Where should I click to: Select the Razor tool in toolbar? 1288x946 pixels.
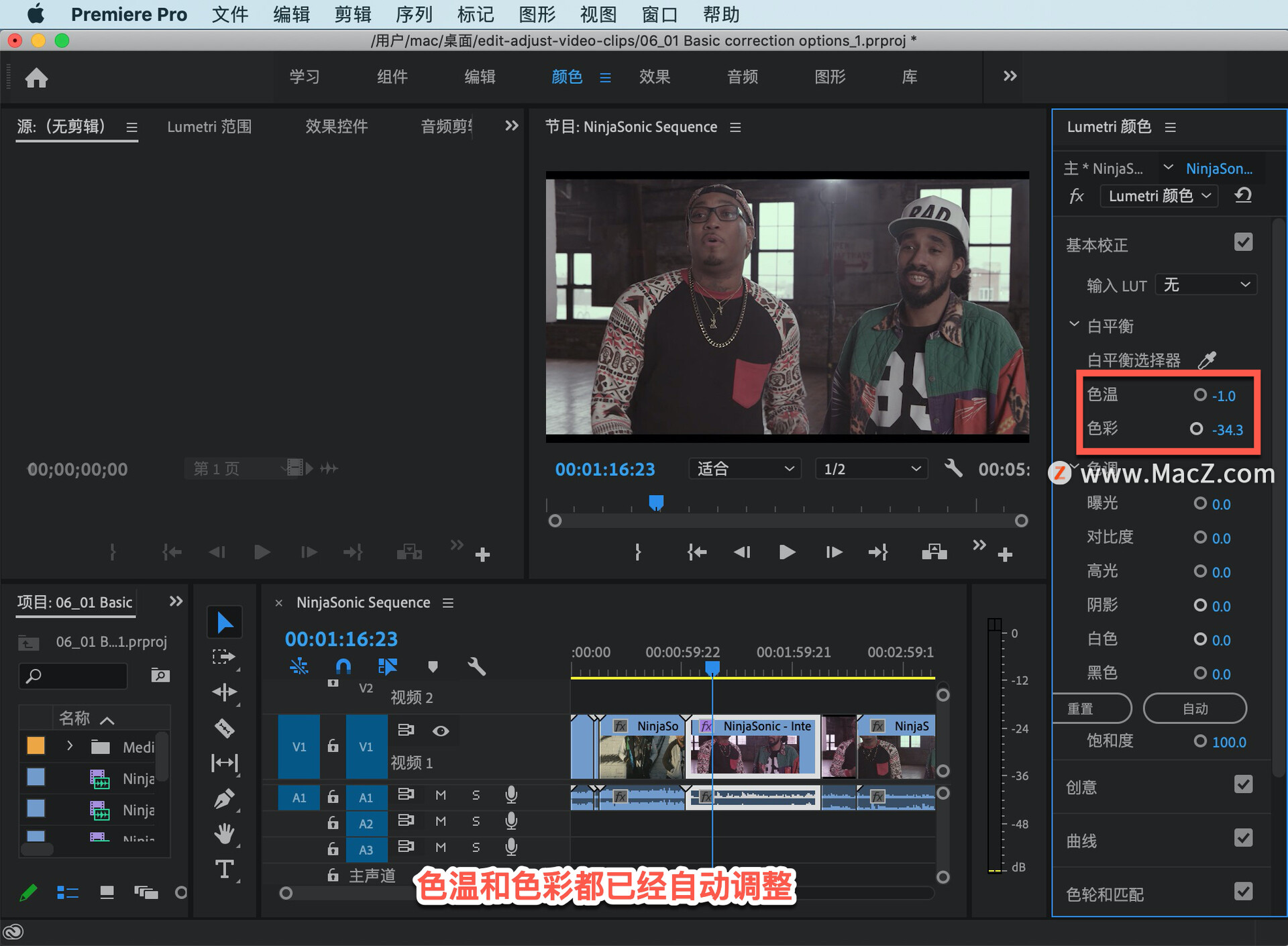224,727
